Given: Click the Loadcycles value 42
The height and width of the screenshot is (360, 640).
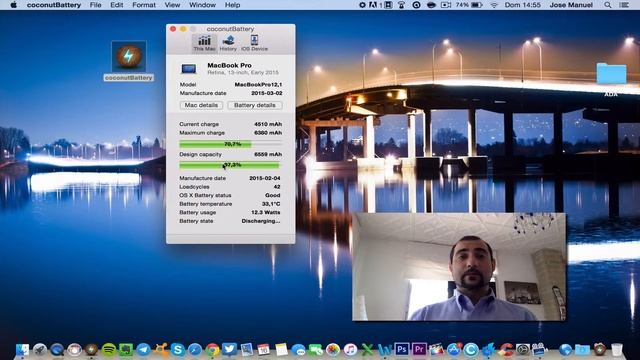Looking at the screenshot, I should click(x=277, y=187).
